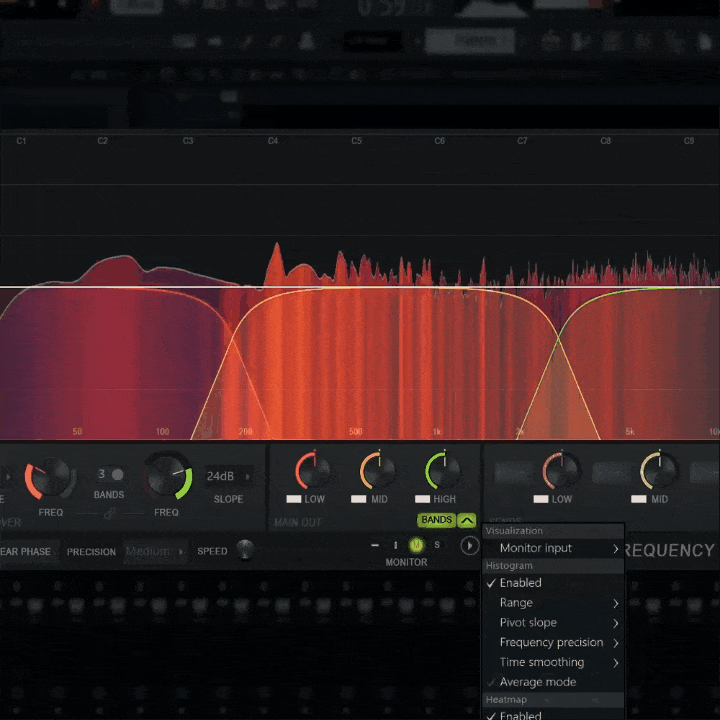Viewport: 720px width, 720px height.
Task: Click the crossover frequency link icon
Action: click(109, 514)
